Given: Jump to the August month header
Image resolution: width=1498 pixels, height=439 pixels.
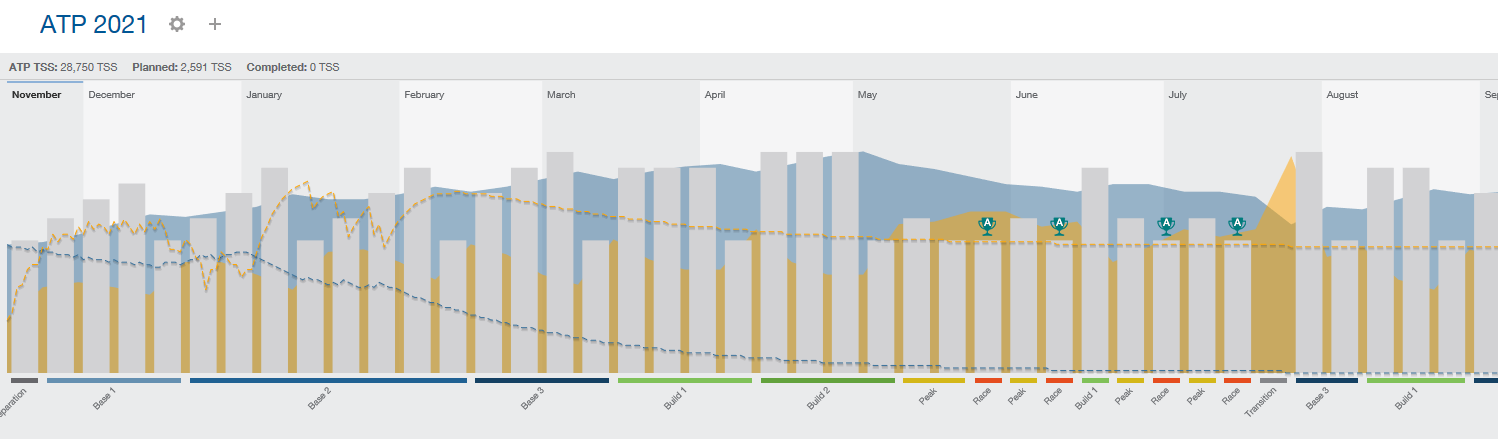Looking at the screenshot, I should tap(1342, 95).
